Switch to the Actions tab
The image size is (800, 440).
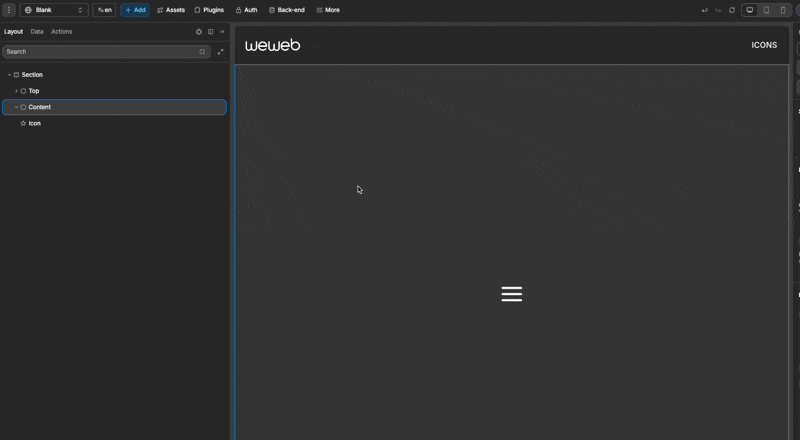click(x=61, y=32)
